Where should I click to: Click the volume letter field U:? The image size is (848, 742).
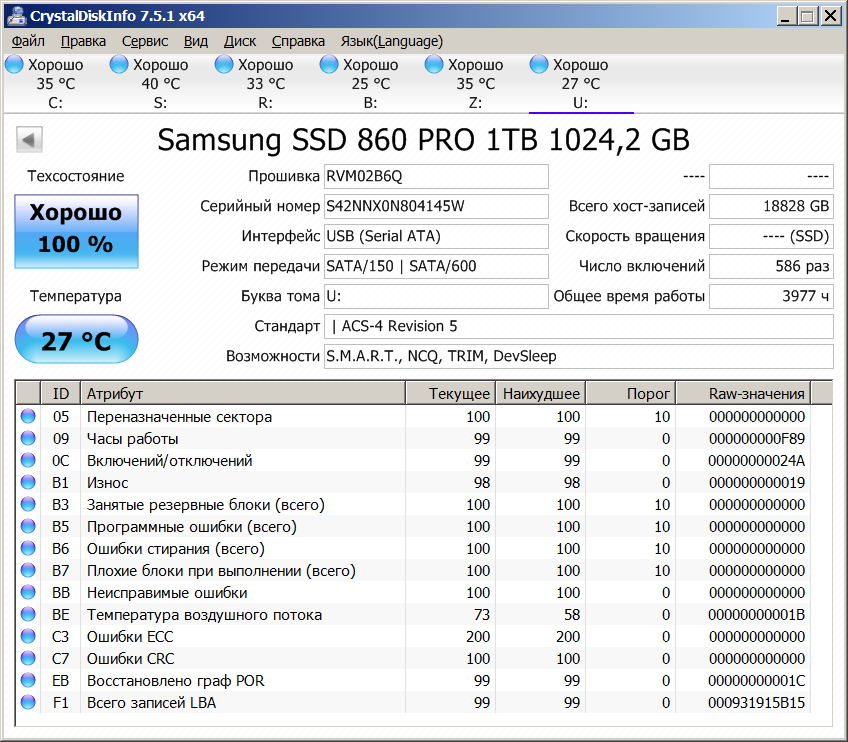click(x=436, y=296)
